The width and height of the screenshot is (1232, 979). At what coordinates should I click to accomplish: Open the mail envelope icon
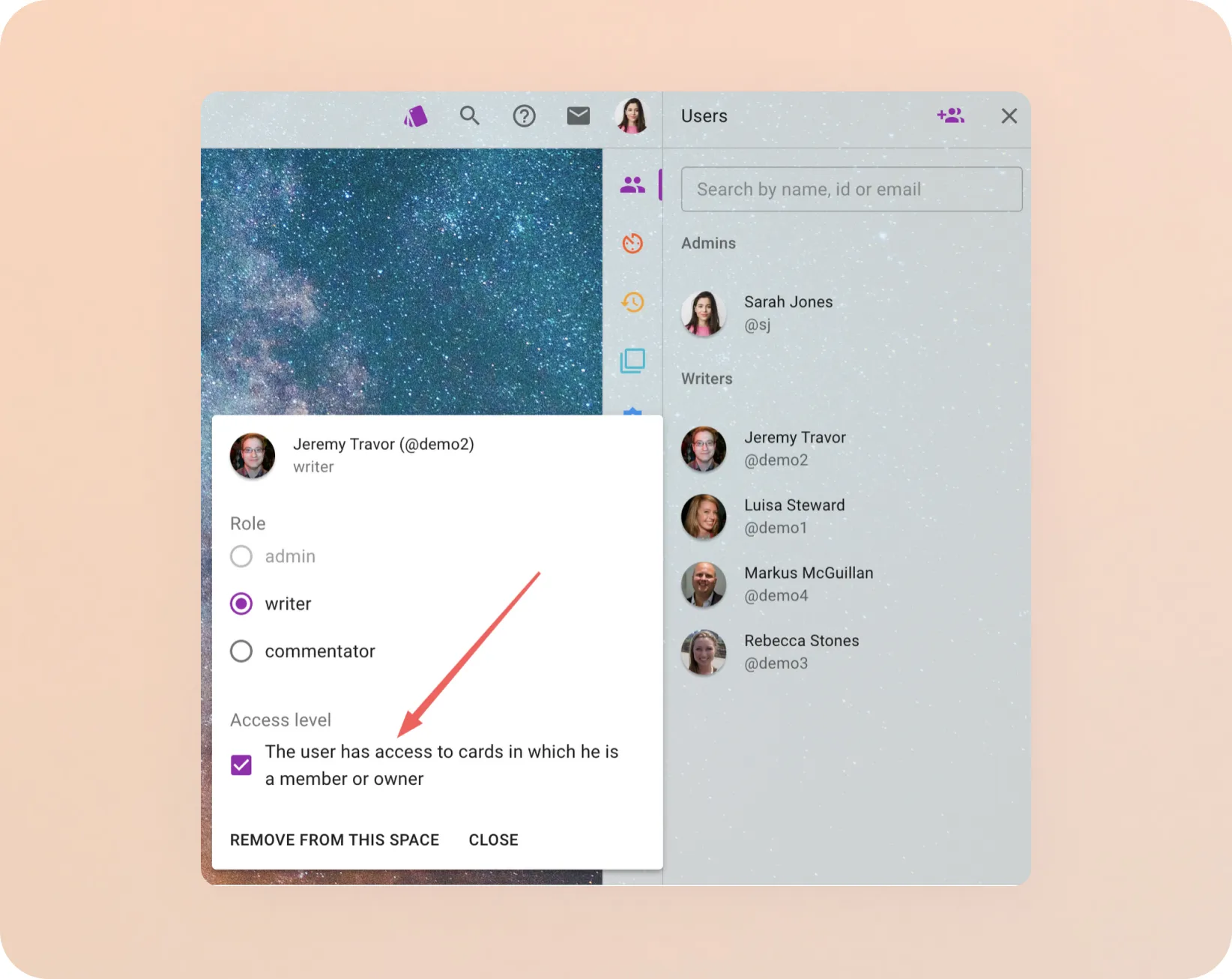pos(579,115)
